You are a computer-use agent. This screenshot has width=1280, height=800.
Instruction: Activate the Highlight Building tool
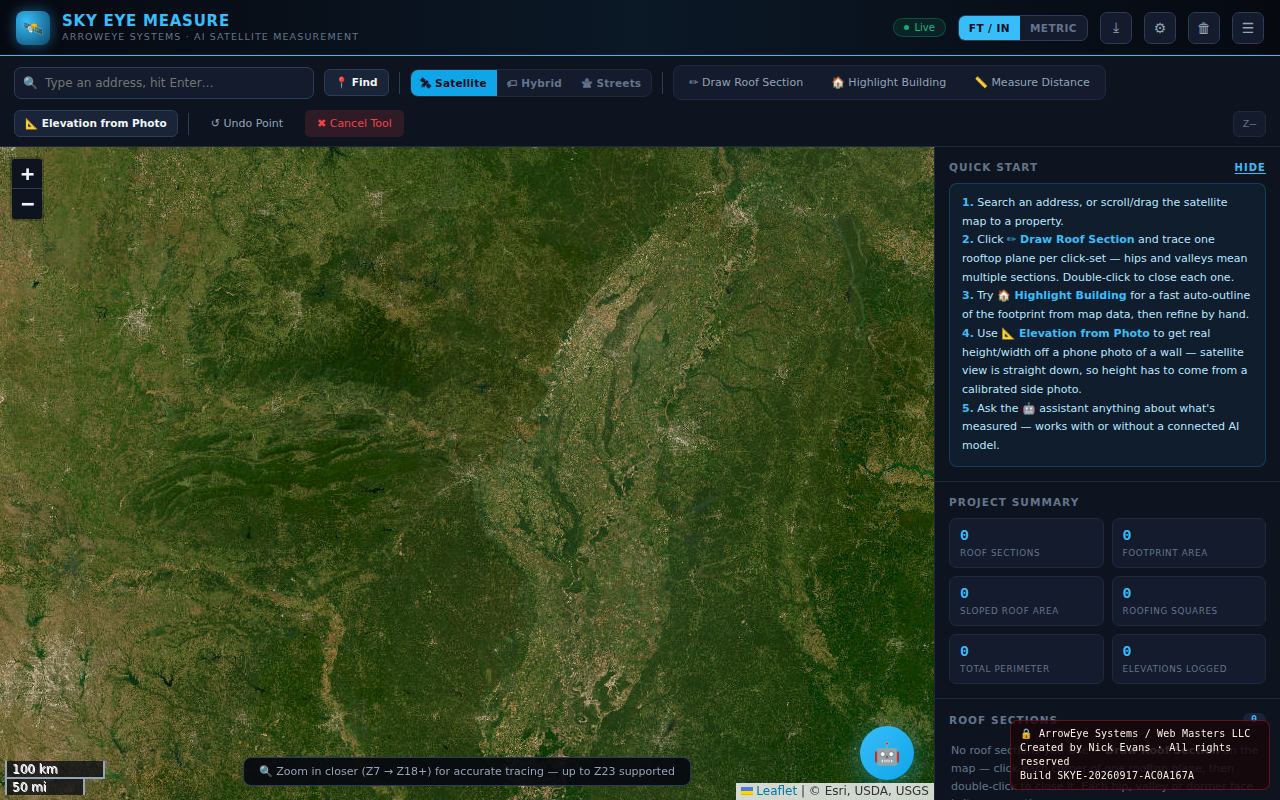click(x=889, y=82)
